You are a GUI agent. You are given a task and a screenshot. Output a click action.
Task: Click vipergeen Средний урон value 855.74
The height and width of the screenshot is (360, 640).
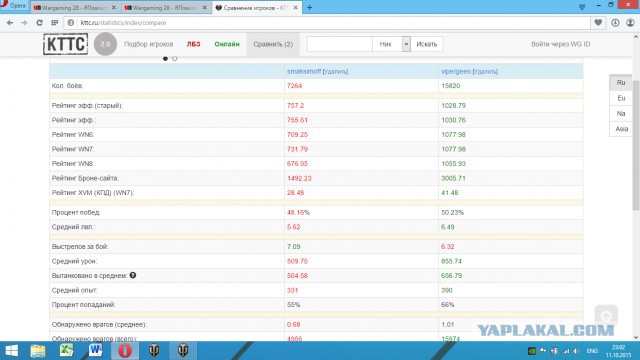451,261
